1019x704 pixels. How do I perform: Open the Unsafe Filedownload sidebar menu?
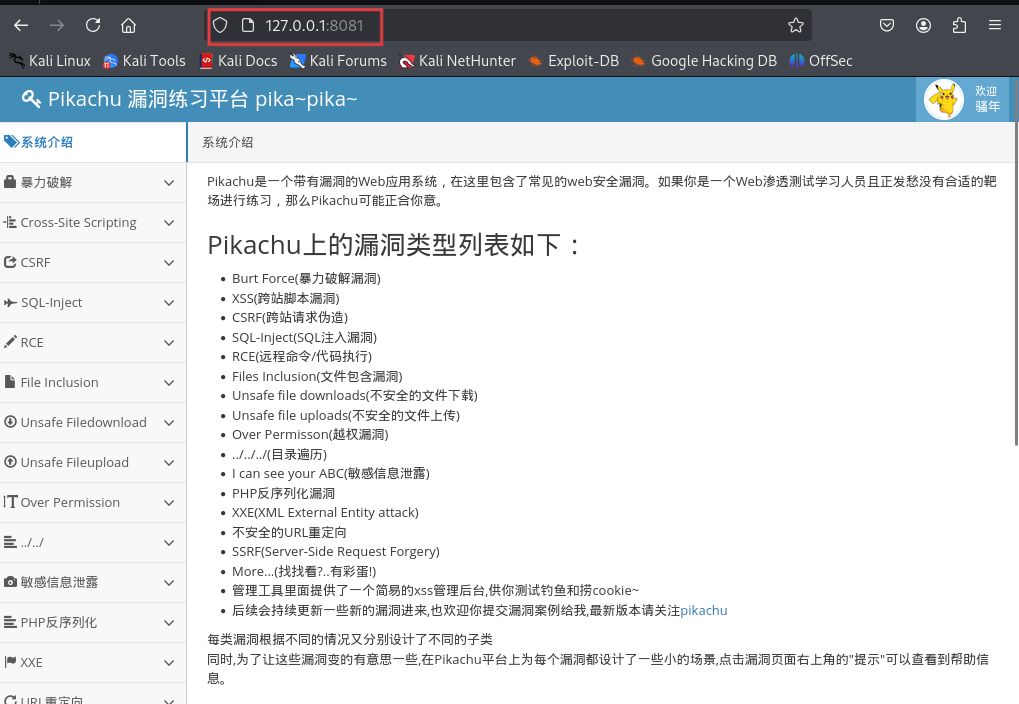(93, 423)
